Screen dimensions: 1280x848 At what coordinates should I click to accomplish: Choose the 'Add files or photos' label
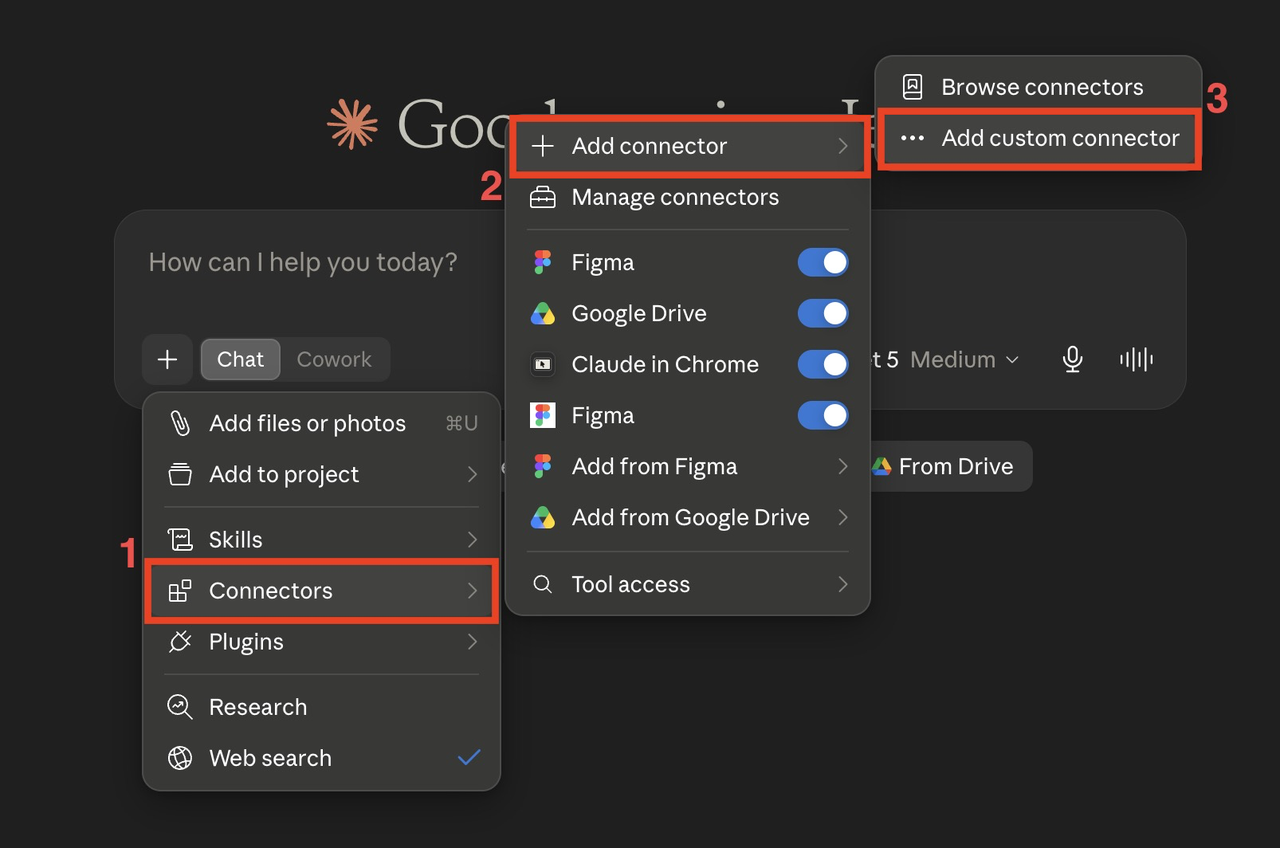tap(308, 424)
